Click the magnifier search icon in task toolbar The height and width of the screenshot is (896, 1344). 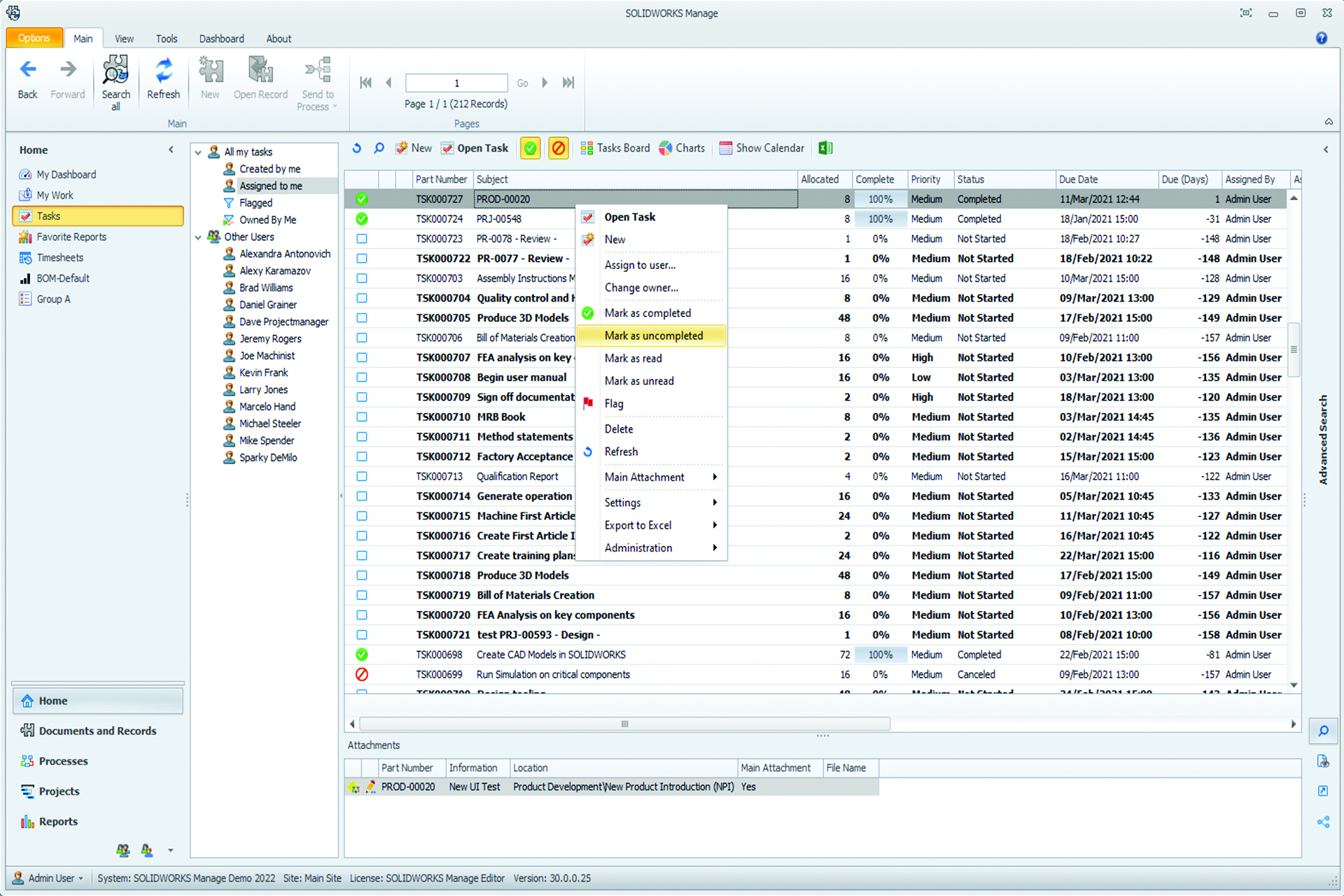pyautogui.click(x=379, y=148)
